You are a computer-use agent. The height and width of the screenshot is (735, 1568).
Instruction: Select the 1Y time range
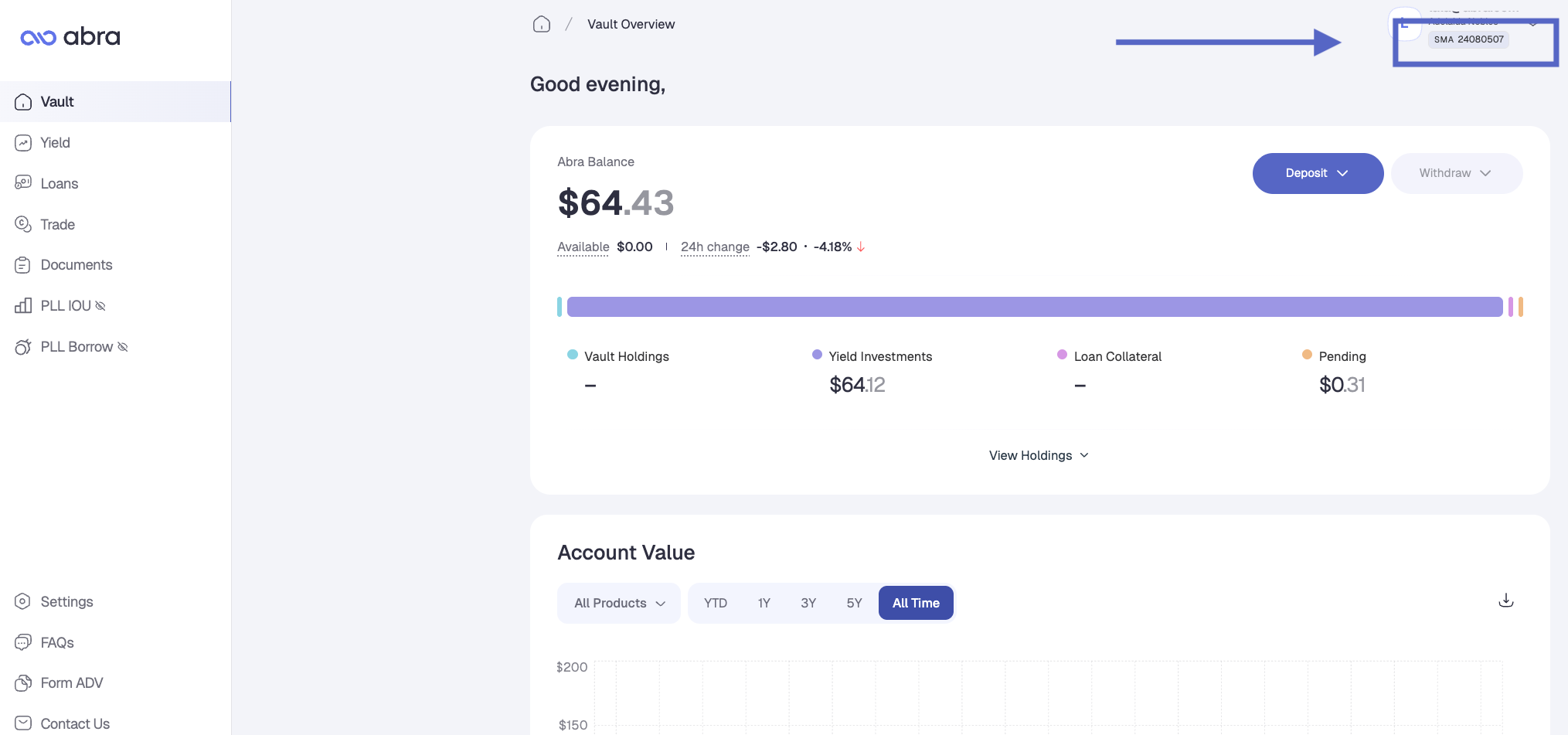pyautogui.click(x=764, y=603)
